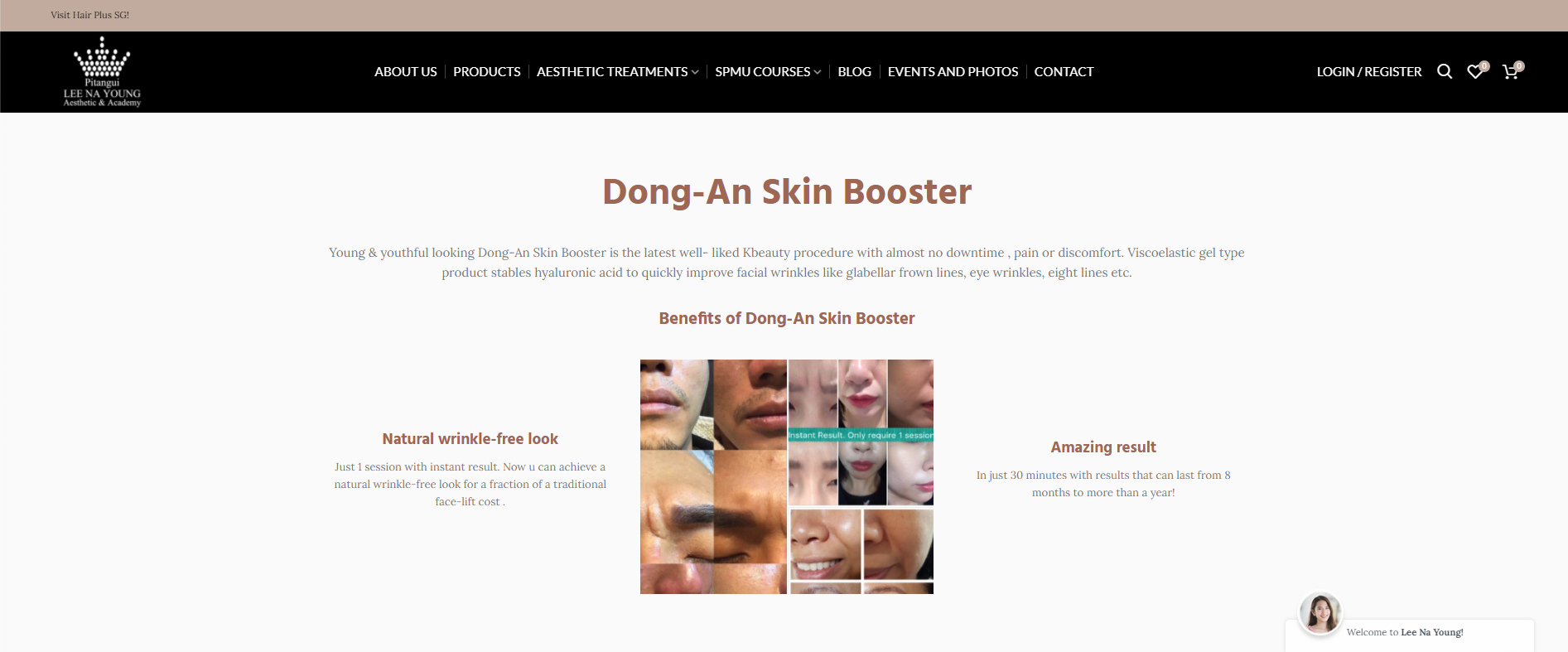Go to the Products page

tap(487, 72)
